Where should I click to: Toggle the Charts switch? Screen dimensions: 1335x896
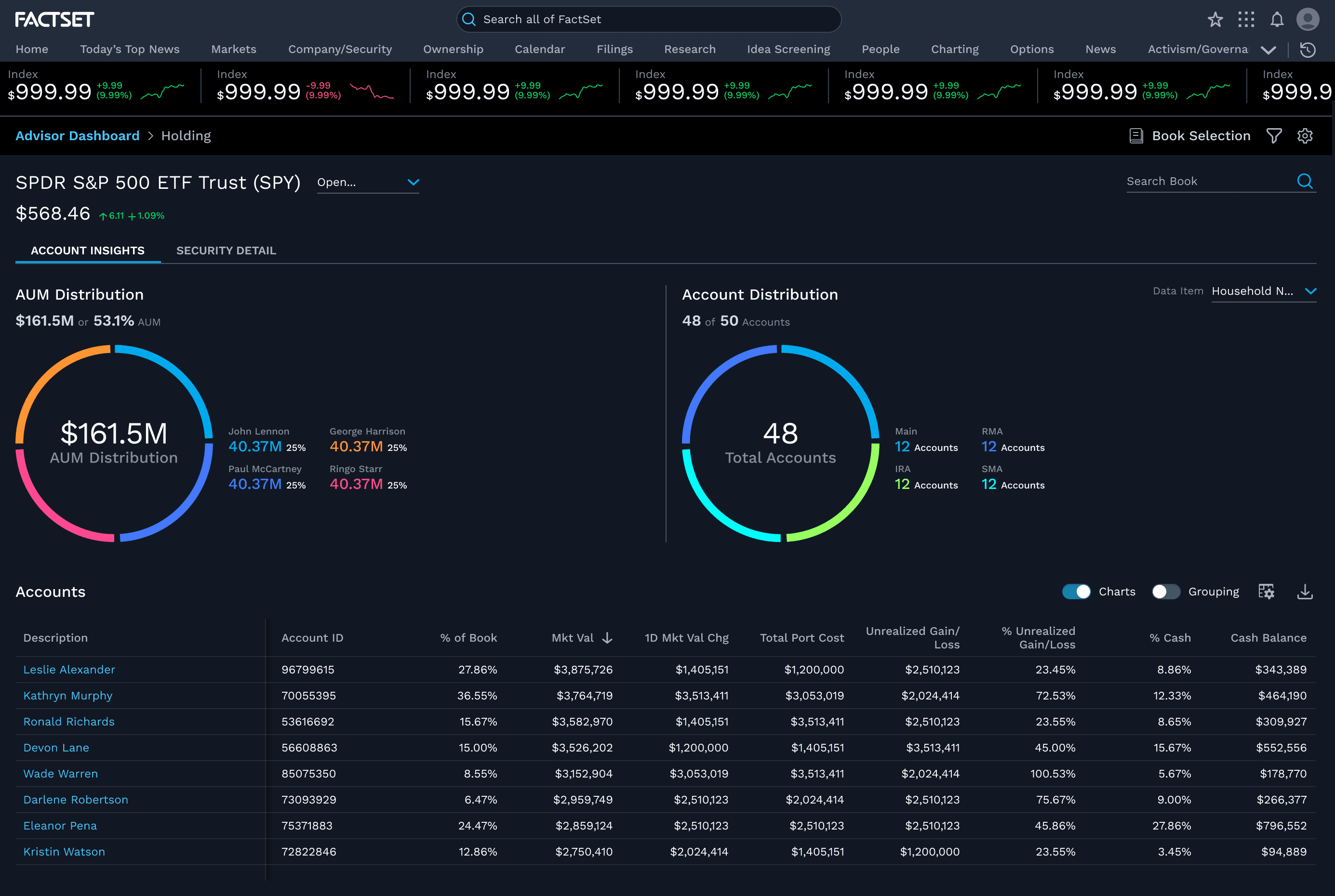tap(1076, 592)
